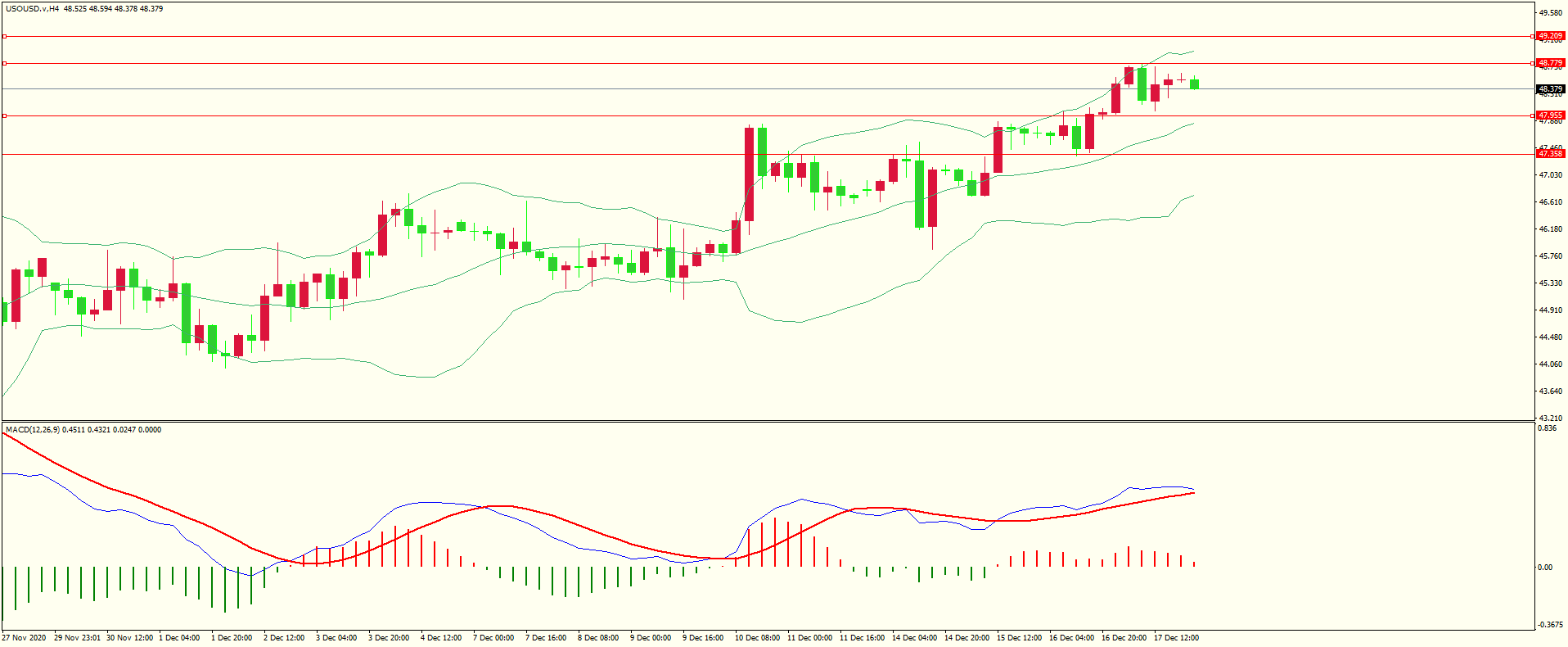
Task: Click the 4 Dec 12:00 time label
Action: 441,638
